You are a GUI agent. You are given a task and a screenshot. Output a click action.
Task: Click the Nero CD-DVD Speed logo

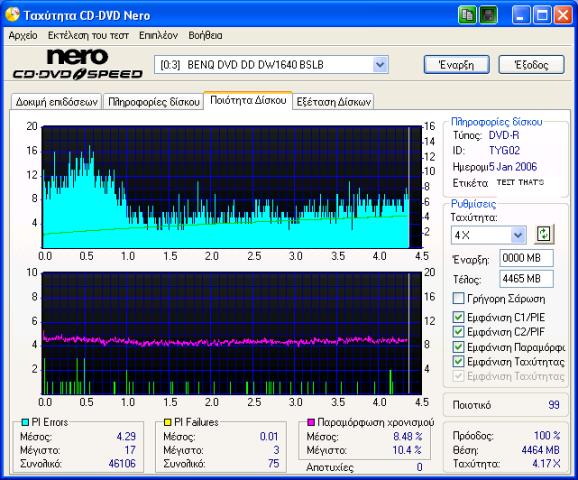78,64
